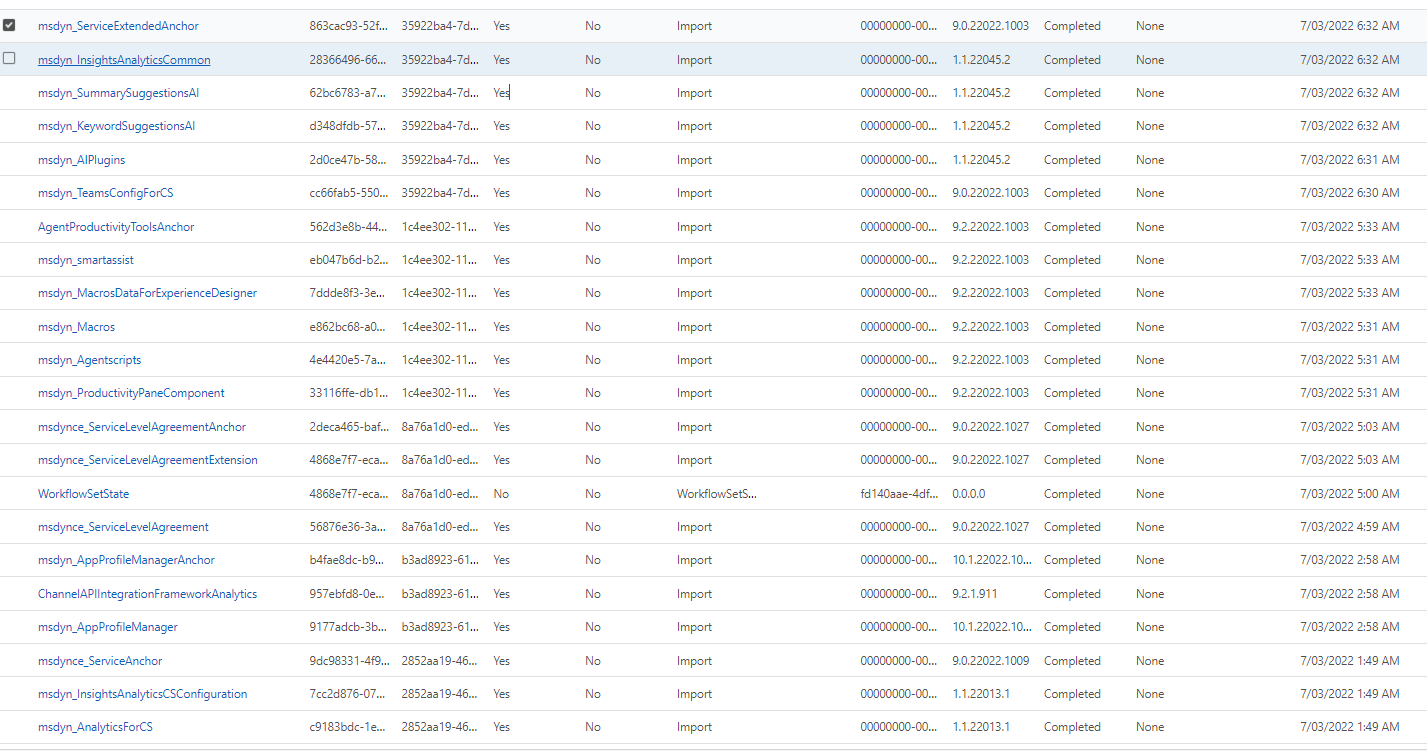Open msdyn_AppProfileManagerAnchor link
The width and height of the screenshot is (1427, 751).
pos(126,560)
